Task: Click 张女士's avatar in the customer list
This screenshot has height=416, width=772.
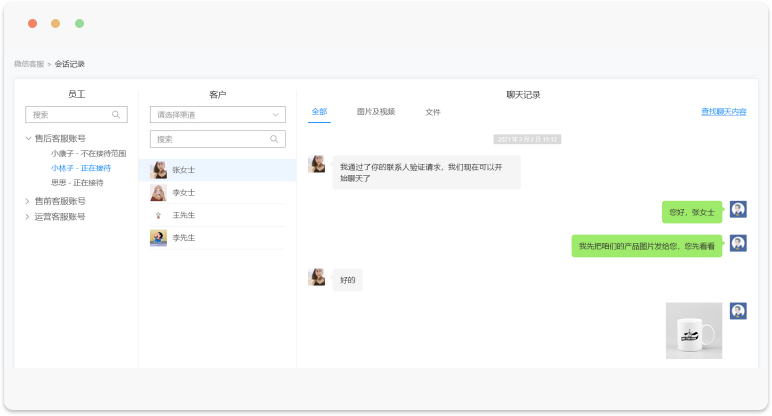Action: click(x=158, y=170)
